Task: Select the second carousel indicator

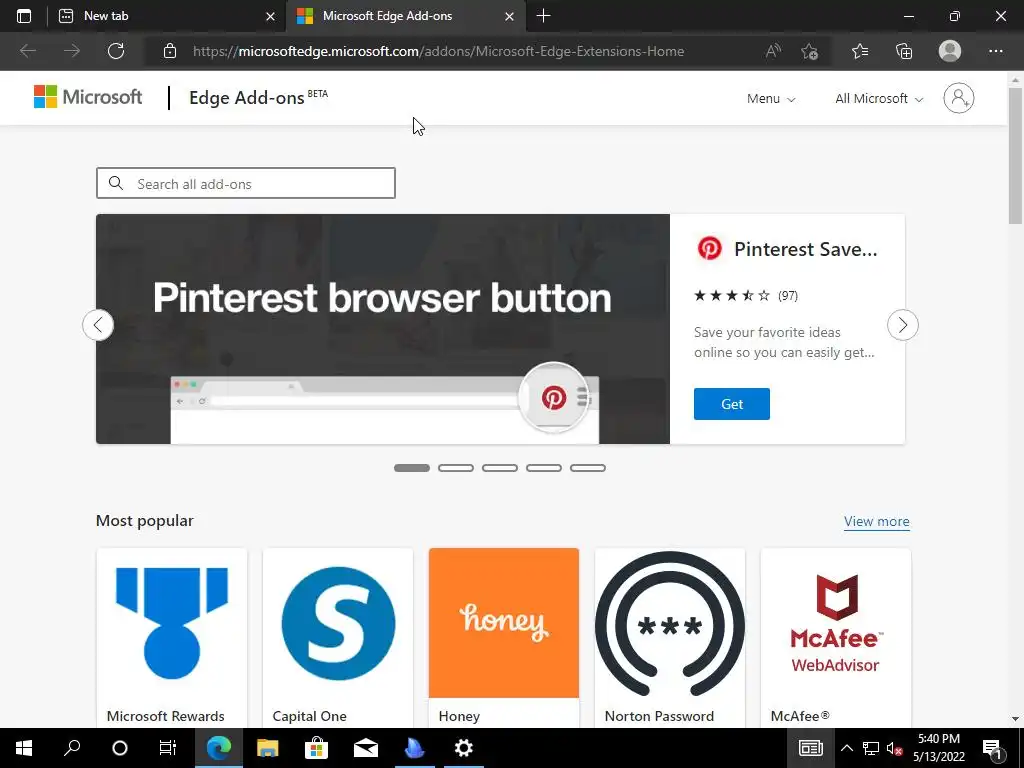Action: pyautogui.click(x=456, y=468)
